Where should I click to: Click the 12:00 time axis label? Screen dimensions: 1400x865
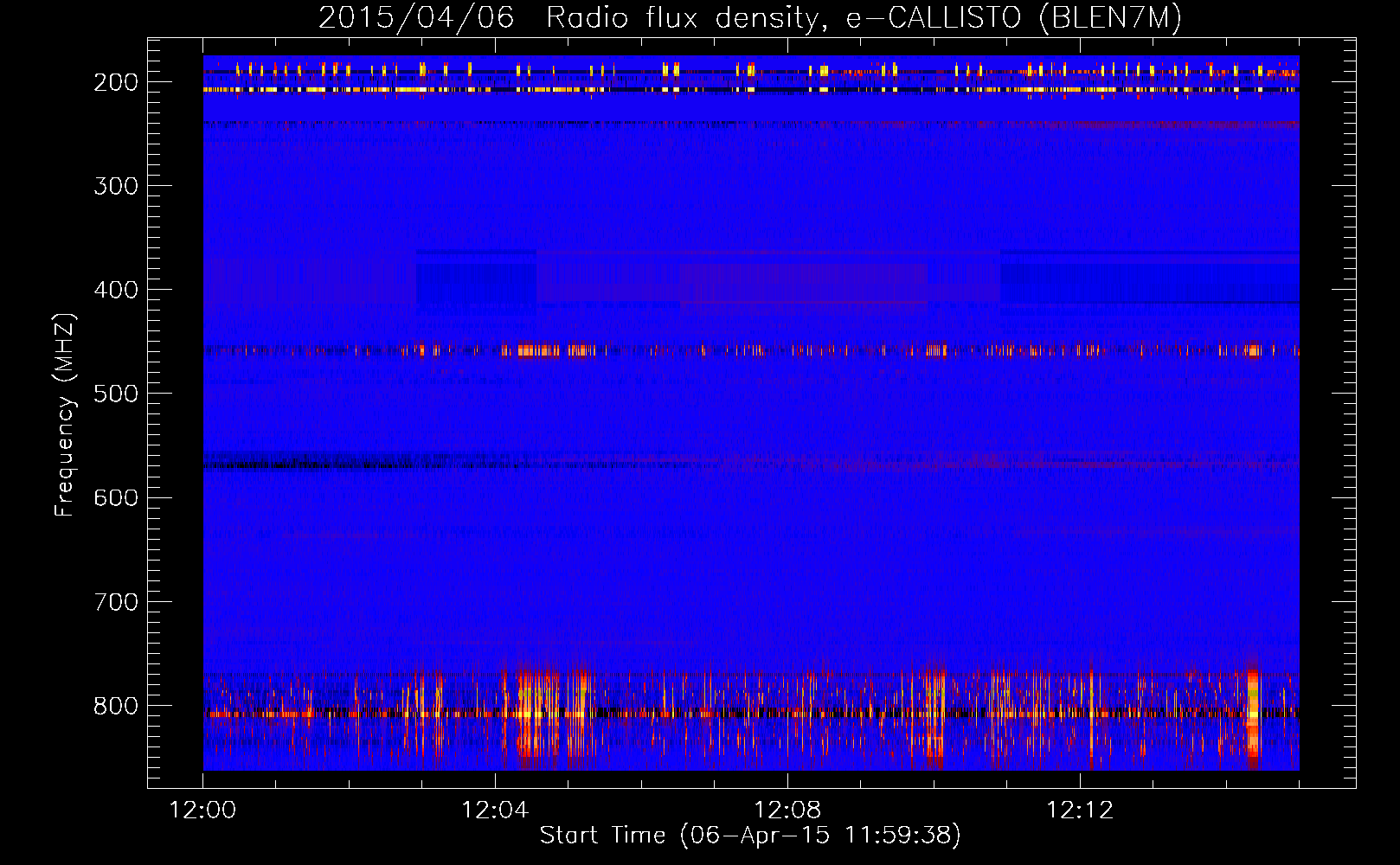pos(202,811)
